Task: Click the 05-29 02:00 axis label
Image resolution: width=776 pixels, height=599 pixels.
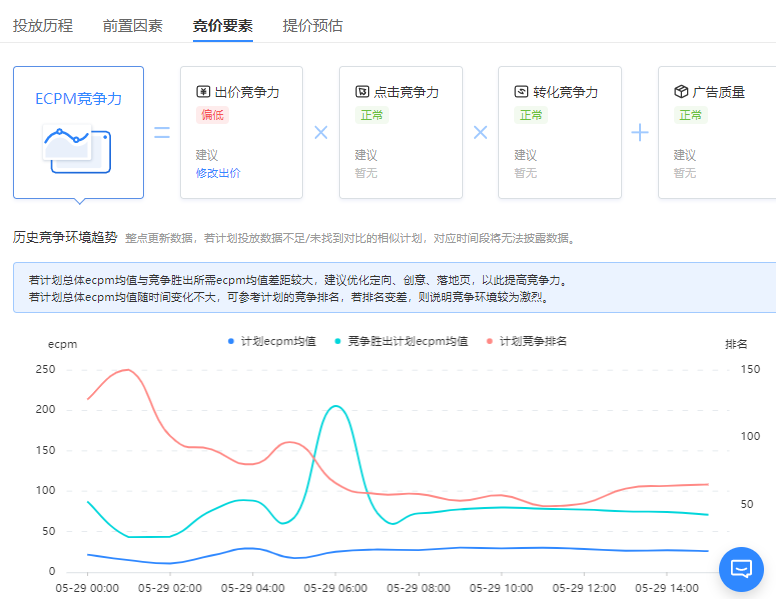Action: [x=170, y=588]
